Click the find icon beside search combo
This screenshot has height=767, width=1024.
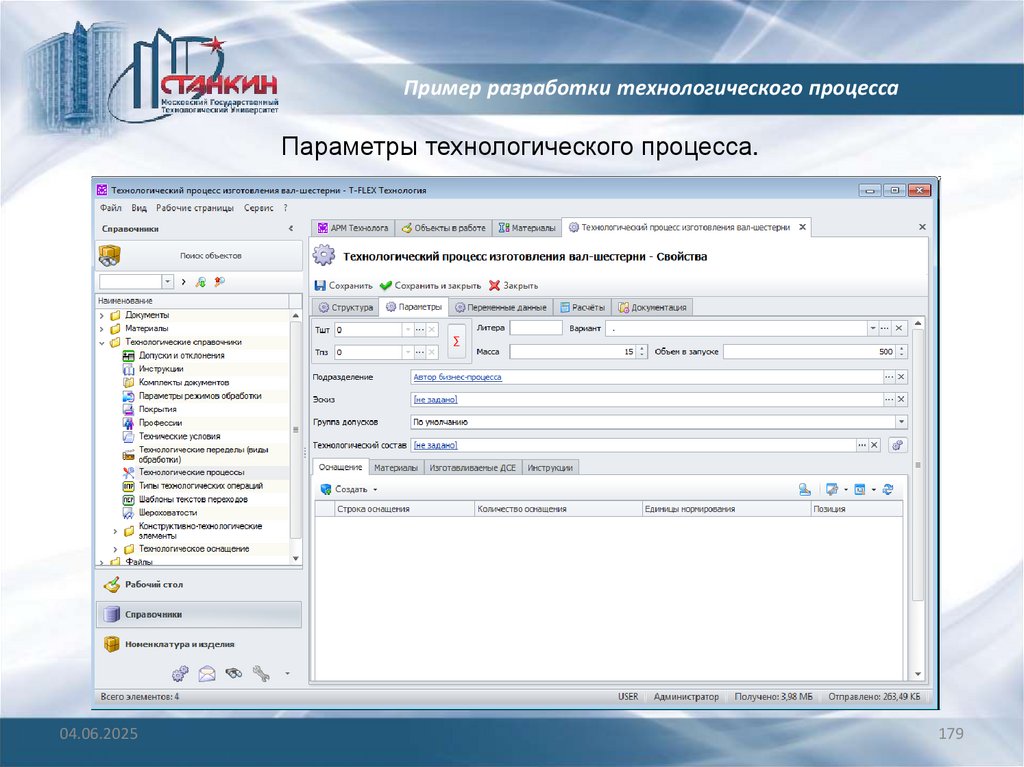tap(200, 282)
